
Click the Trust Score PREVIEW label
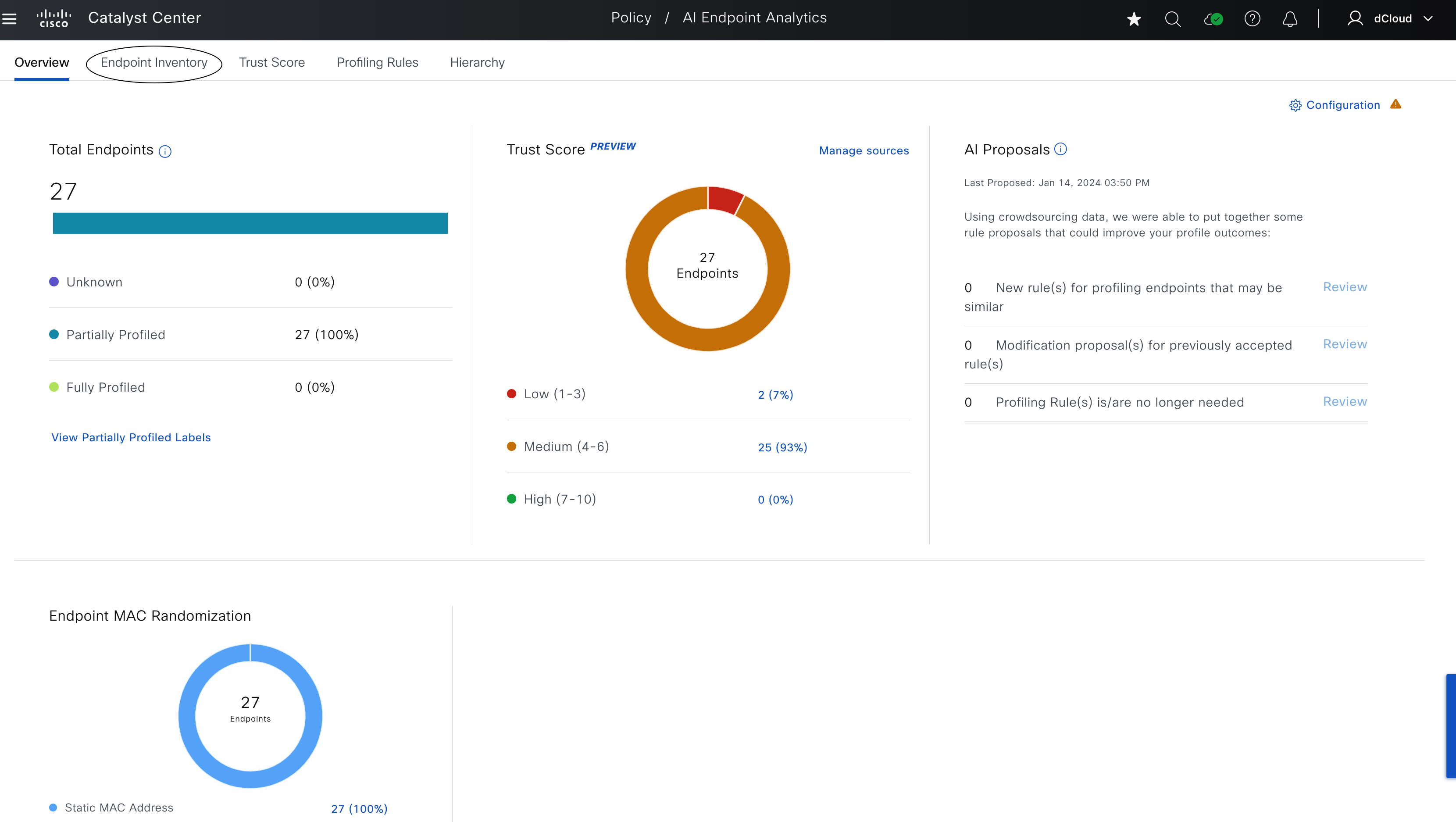(613, 147)
